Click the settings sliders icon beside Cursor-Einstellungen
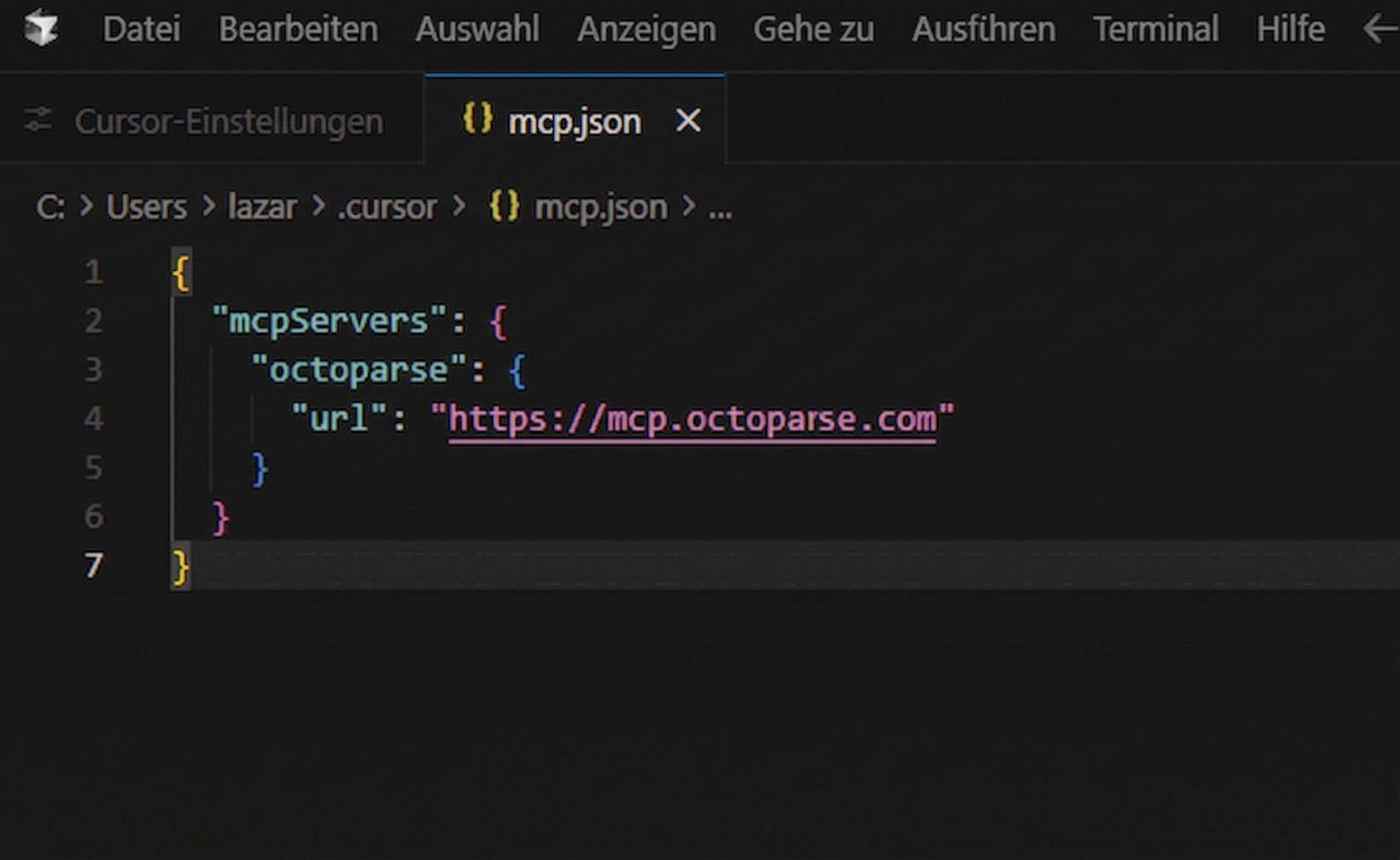Viewport: 1400px width, 860px height. pos(39,120)
